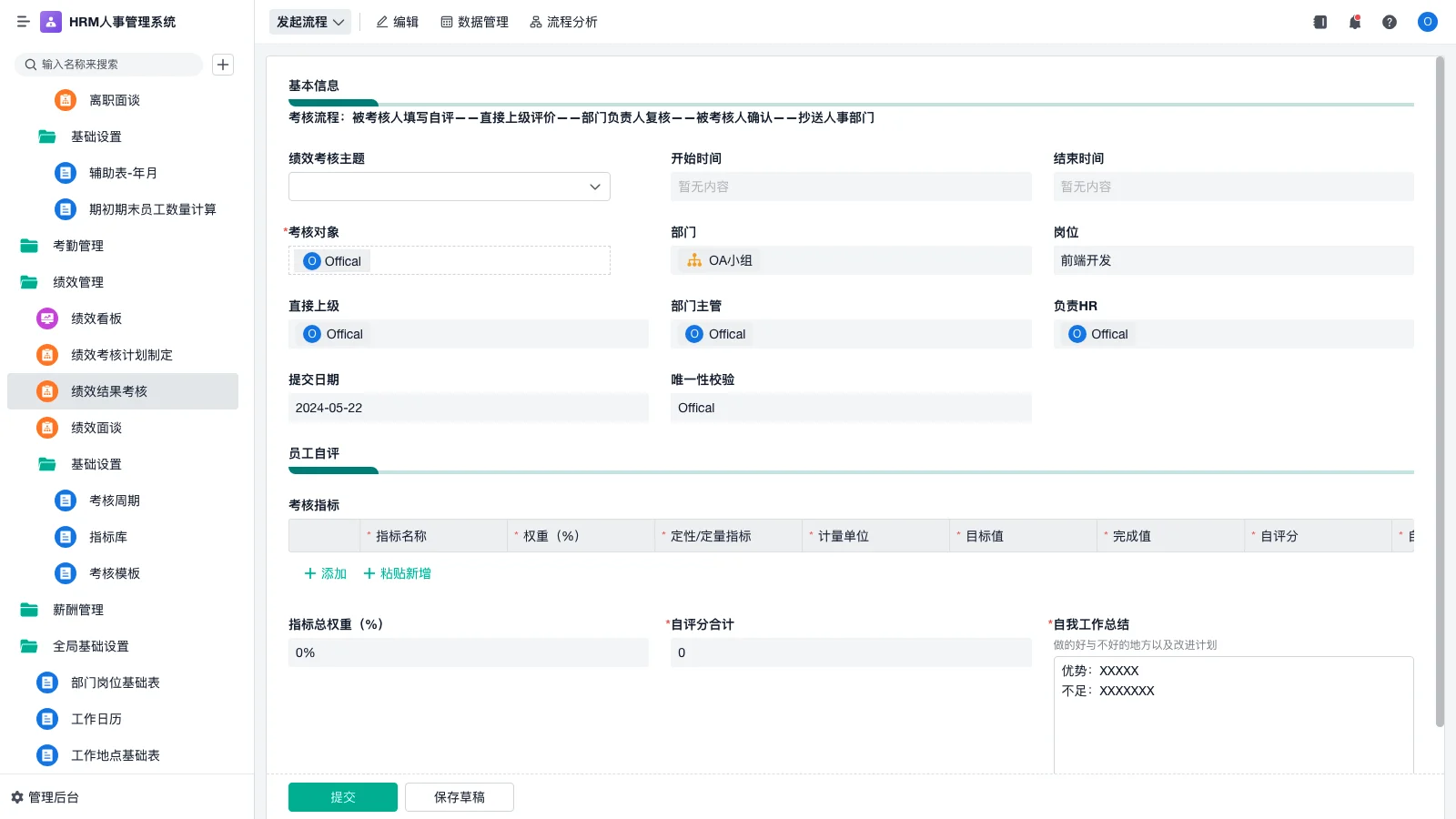Image resolution: width=1456 pixels, height=819 pixels.
Task: Expand the 发起流程 dropdown
Action: [309, 21]
